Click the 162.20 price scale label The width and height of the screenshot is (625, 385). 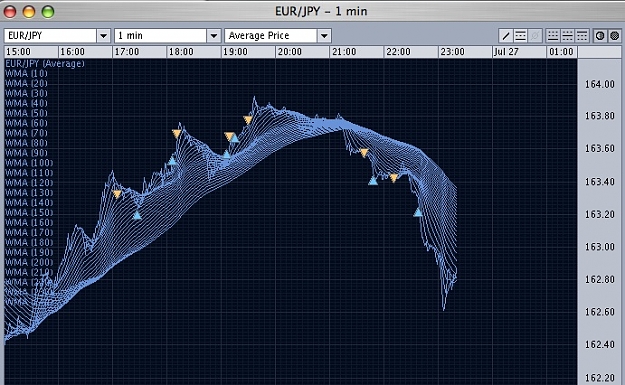[x=599, y=377]
